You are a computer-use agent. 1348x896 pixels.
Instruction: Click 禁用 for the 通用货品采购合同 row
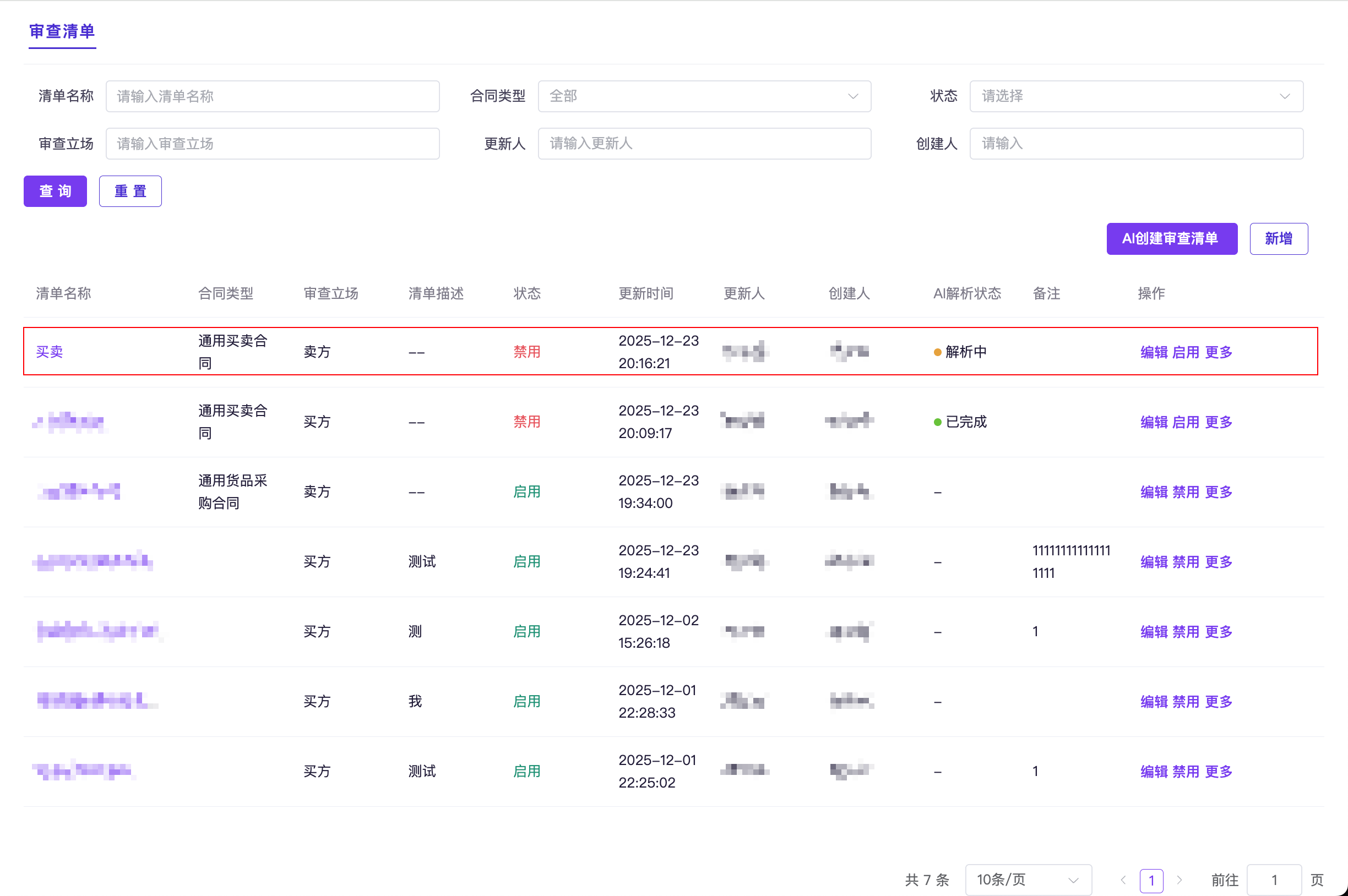click(1185, 492)
